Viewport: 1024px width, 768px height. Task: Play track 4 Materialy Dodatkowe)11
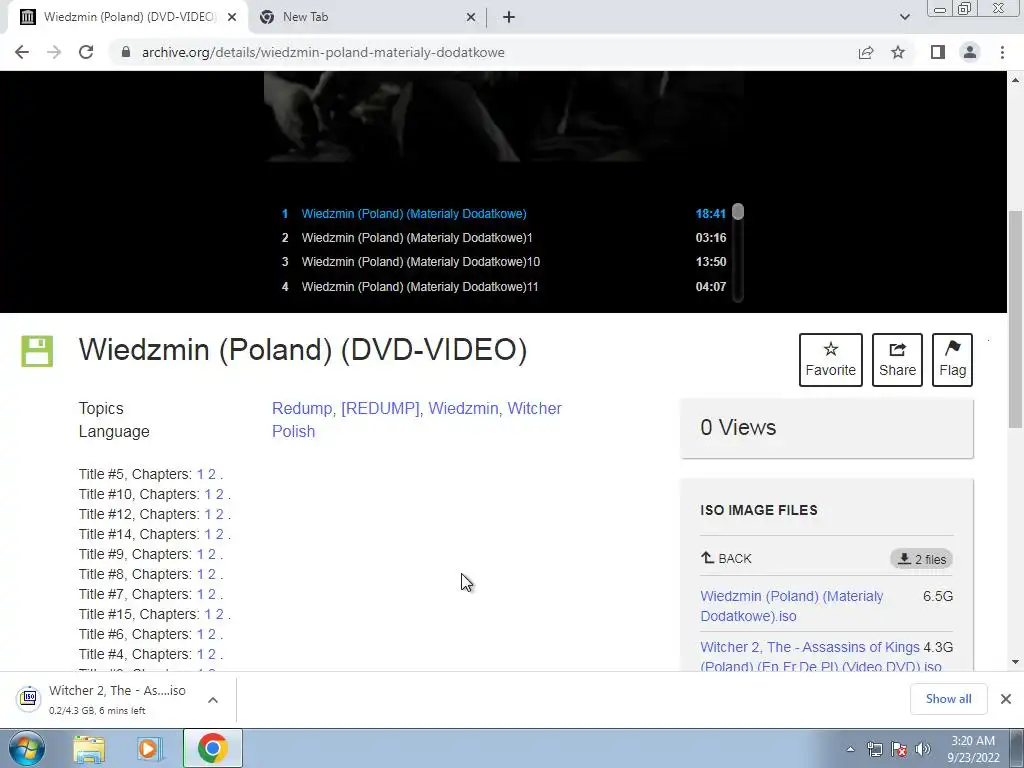(504, 286)
